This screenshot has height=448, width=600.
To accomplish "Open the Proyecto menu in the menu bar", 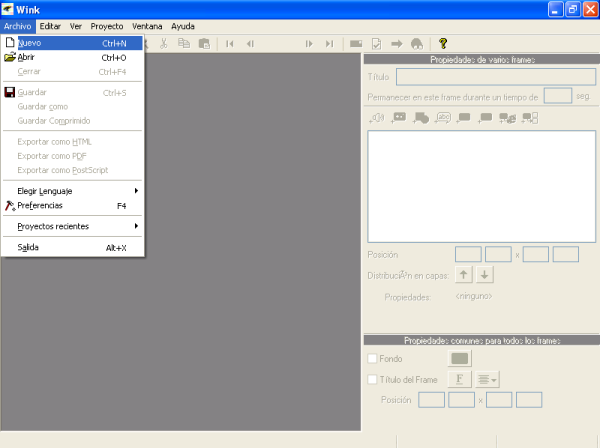I will 107,25.
